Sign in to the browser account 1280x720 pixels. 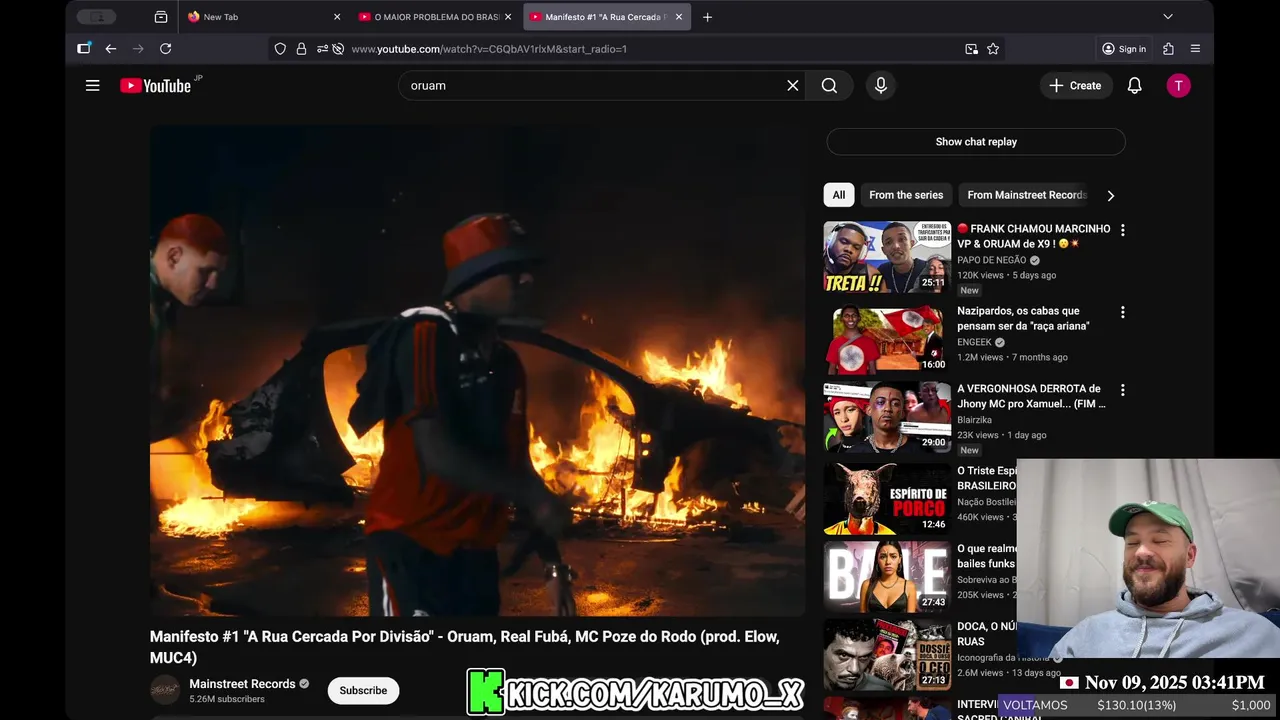tap(1124, 49)
